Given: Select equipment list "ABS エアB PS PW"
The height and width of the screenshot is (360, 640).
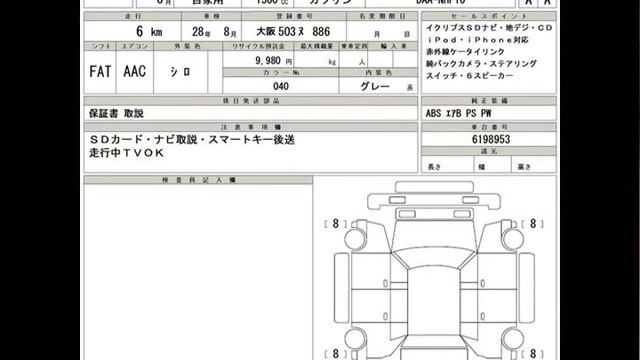Looking at the screenshot, I should point(458,113).
